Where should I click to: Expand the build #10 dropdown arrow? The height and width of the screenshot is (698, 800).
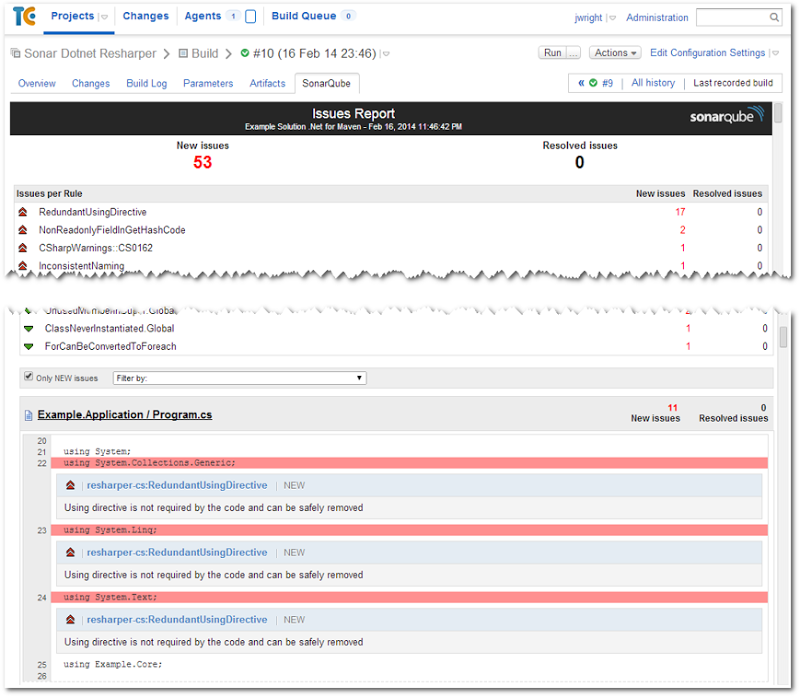(386, 54)
